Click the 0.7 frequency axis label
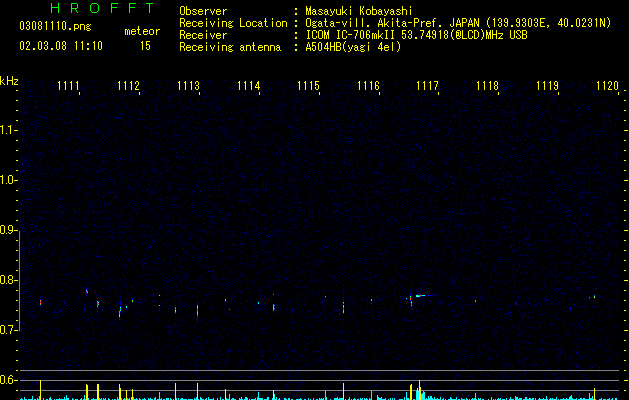Image resolution: width=629 pixels, height=400 pixels. (x=8, y=330)
